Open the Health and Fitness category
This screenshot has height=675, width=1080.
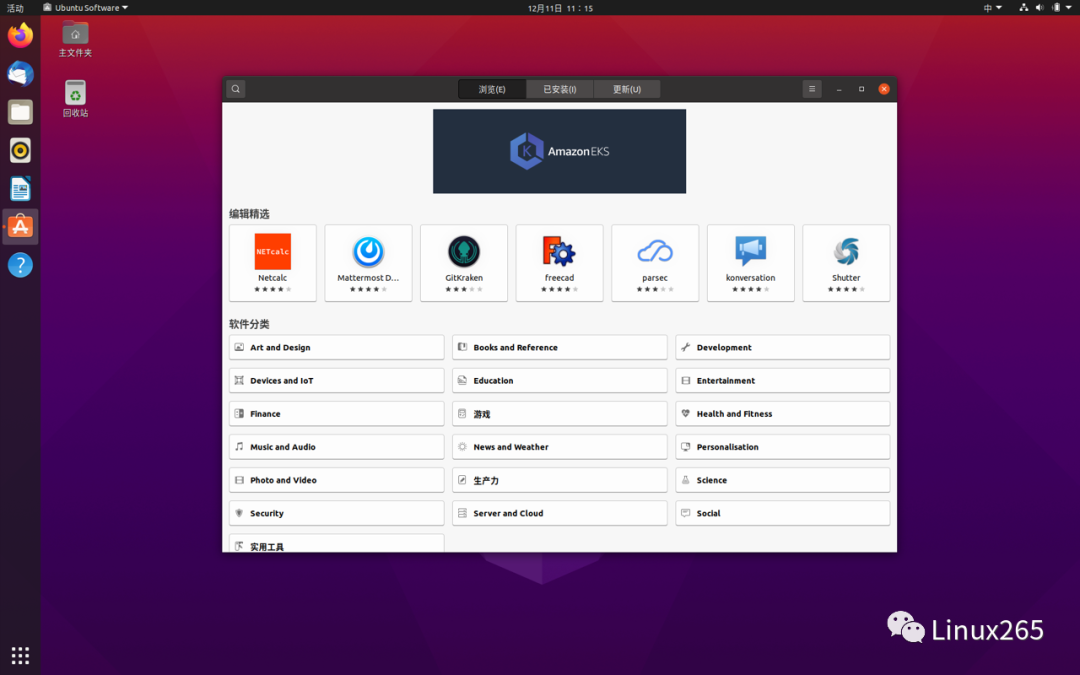coord(782,413)
